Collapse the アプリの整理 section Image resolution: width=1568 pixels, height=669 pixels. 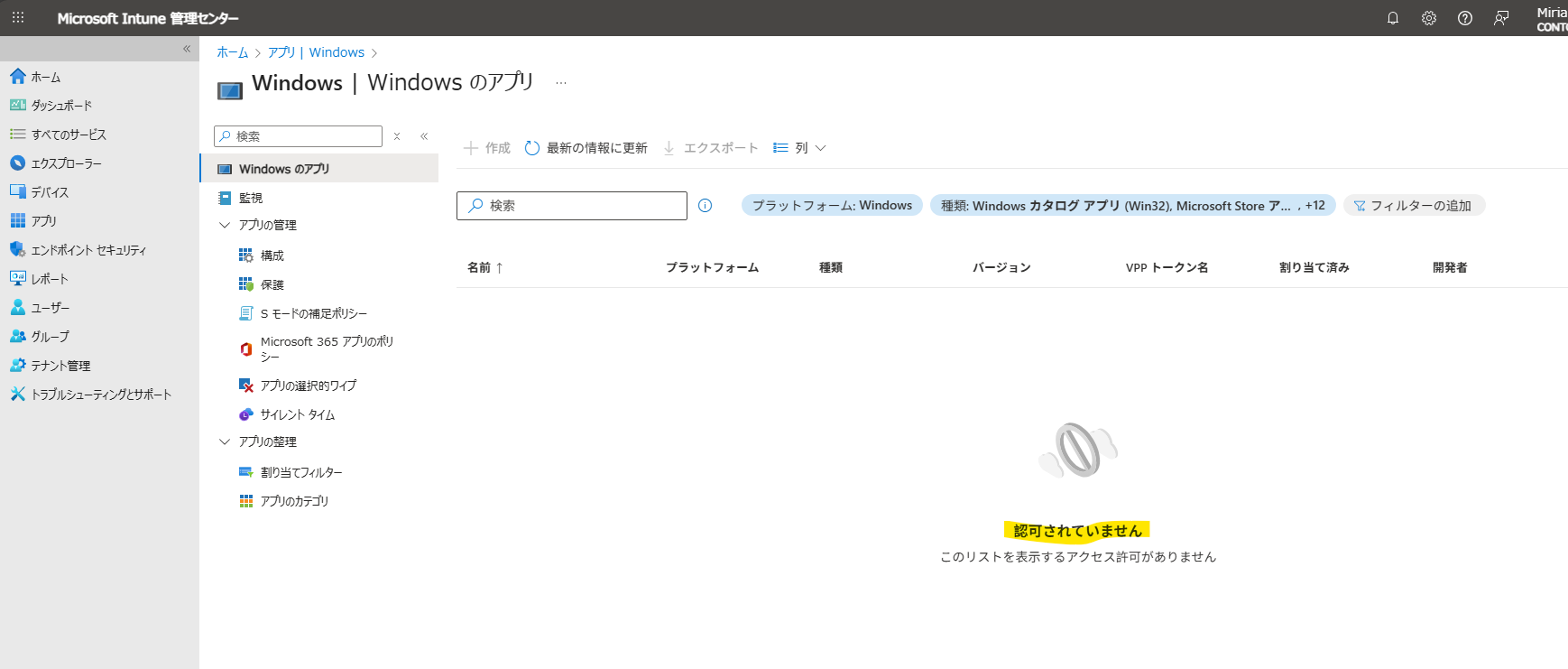(225, 441)
